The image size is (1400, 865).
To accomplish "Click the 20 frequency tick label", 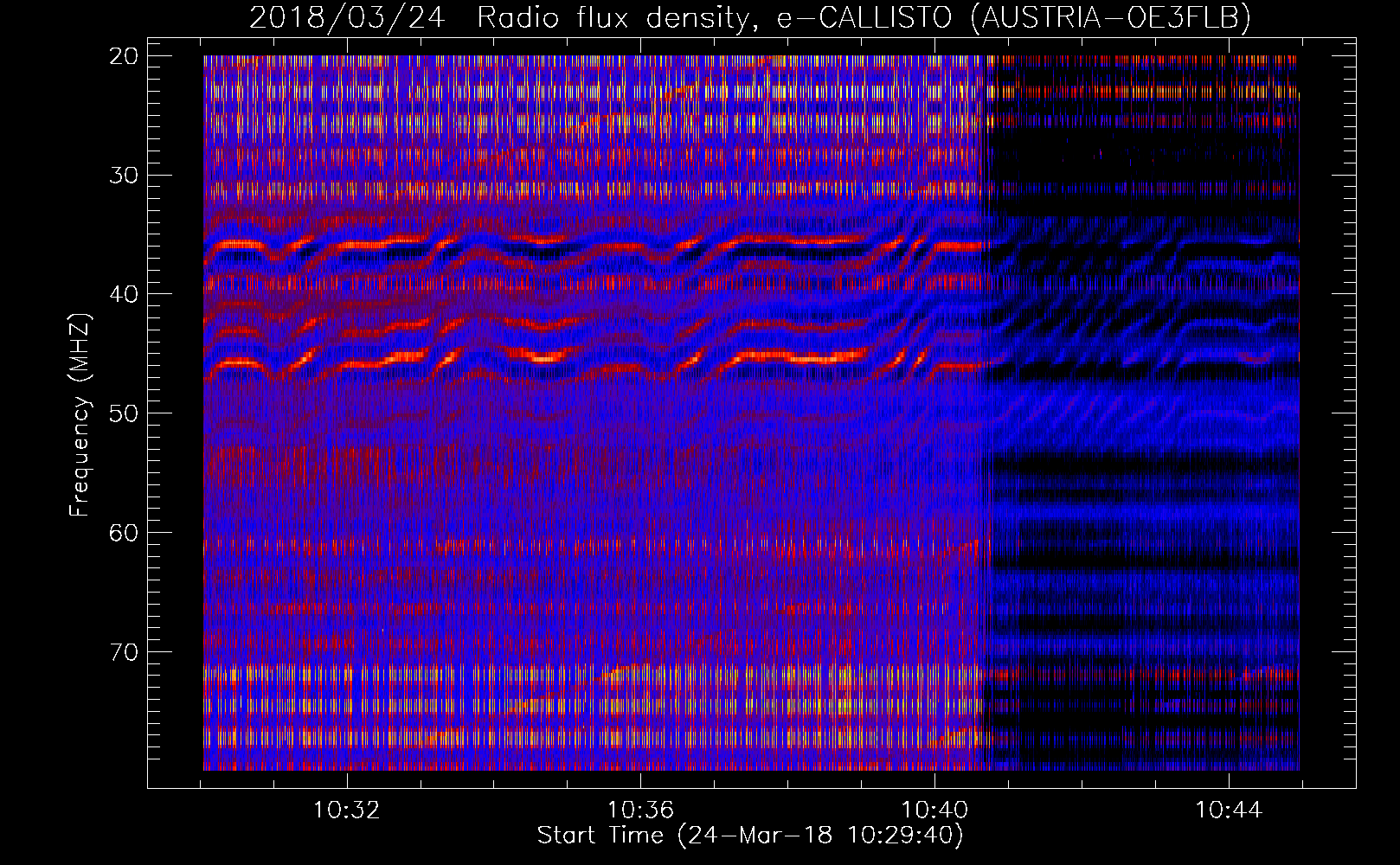I will (124, 56).
